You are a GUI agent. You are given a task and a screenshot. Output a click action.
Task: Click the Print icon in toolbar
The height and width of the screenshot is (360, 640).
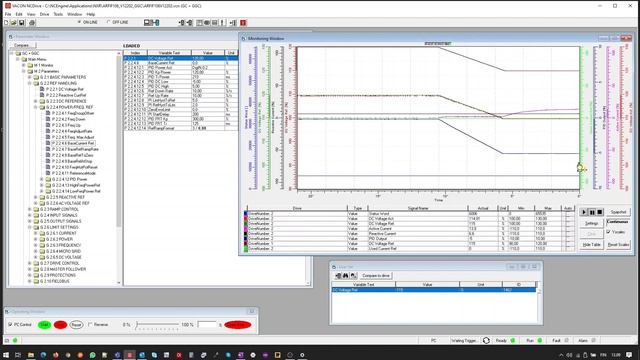click(32, 23)
